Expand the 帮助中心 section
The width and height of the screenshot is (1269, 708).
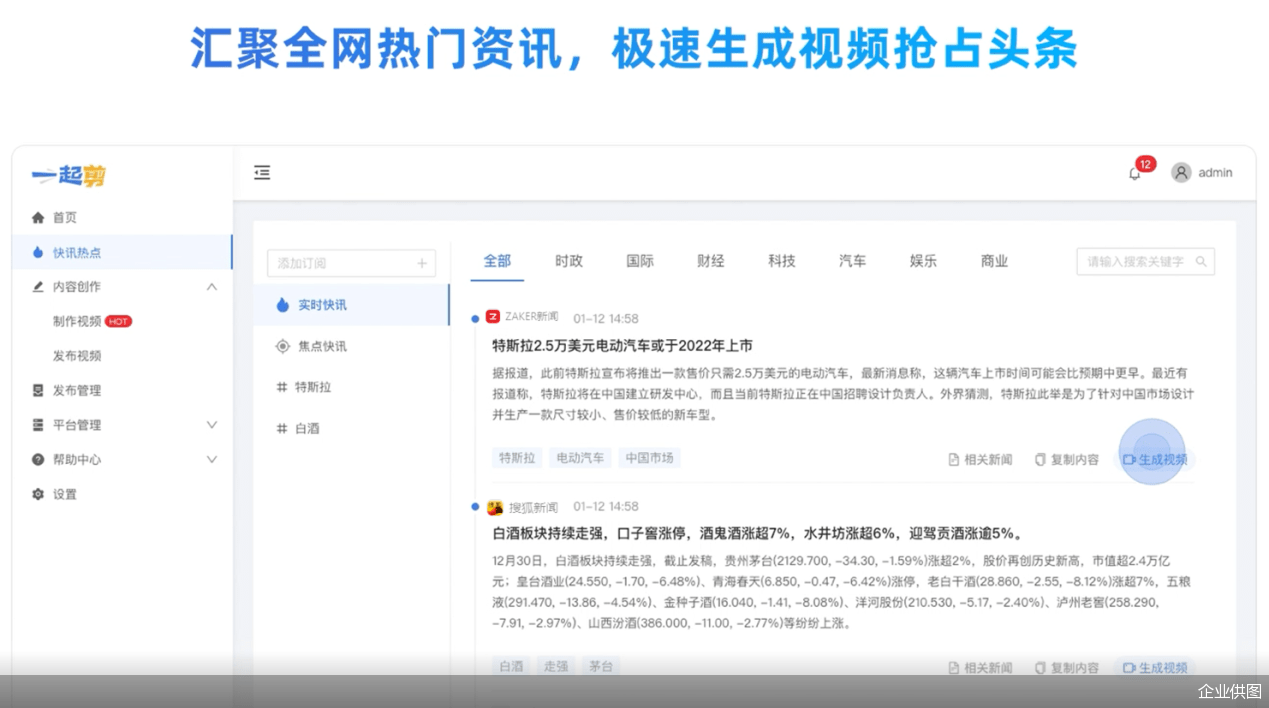click(x=211, y=459)
